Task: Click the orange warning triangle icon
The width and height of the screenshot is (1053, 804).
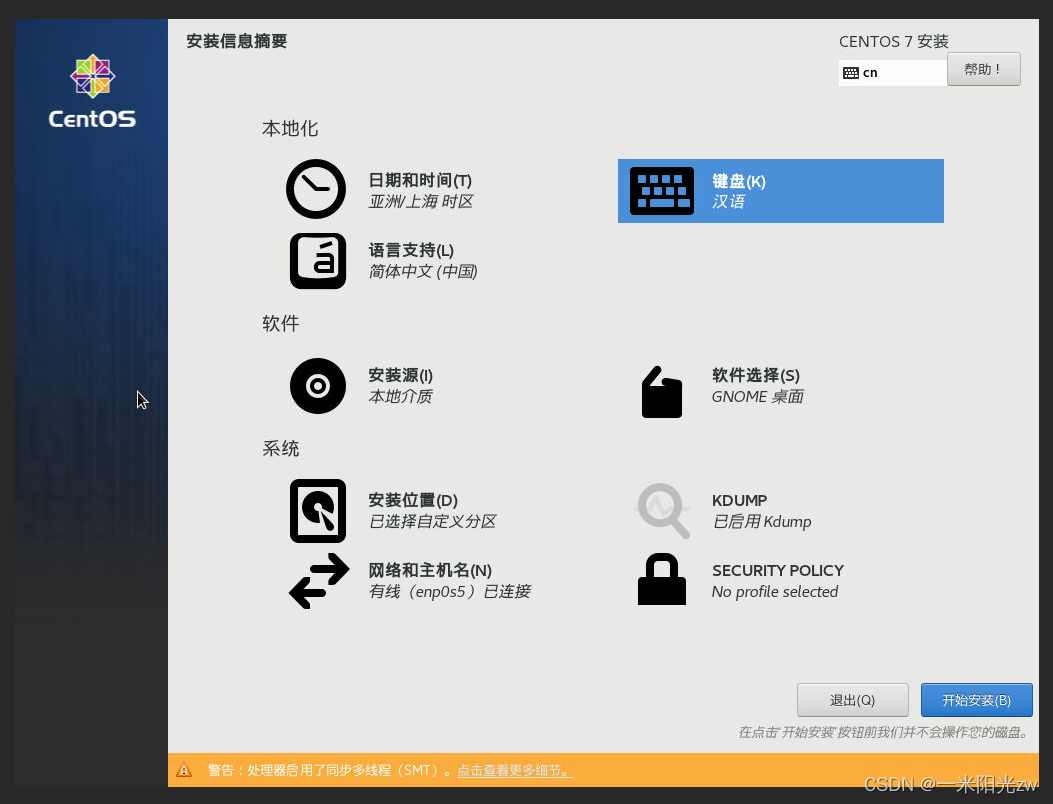Action: (184, 770)
